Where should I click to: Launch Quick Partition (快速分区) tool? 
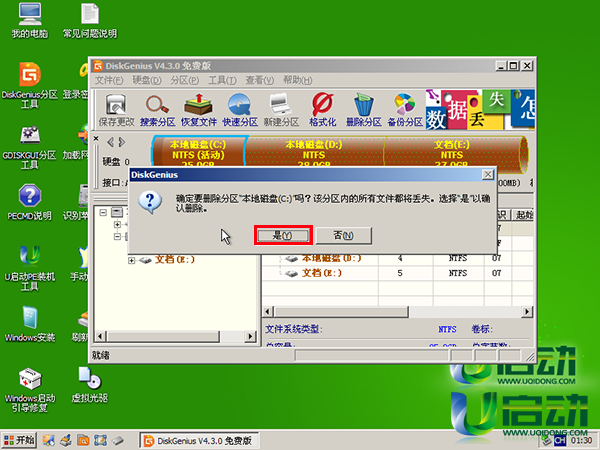pos(240,110)
